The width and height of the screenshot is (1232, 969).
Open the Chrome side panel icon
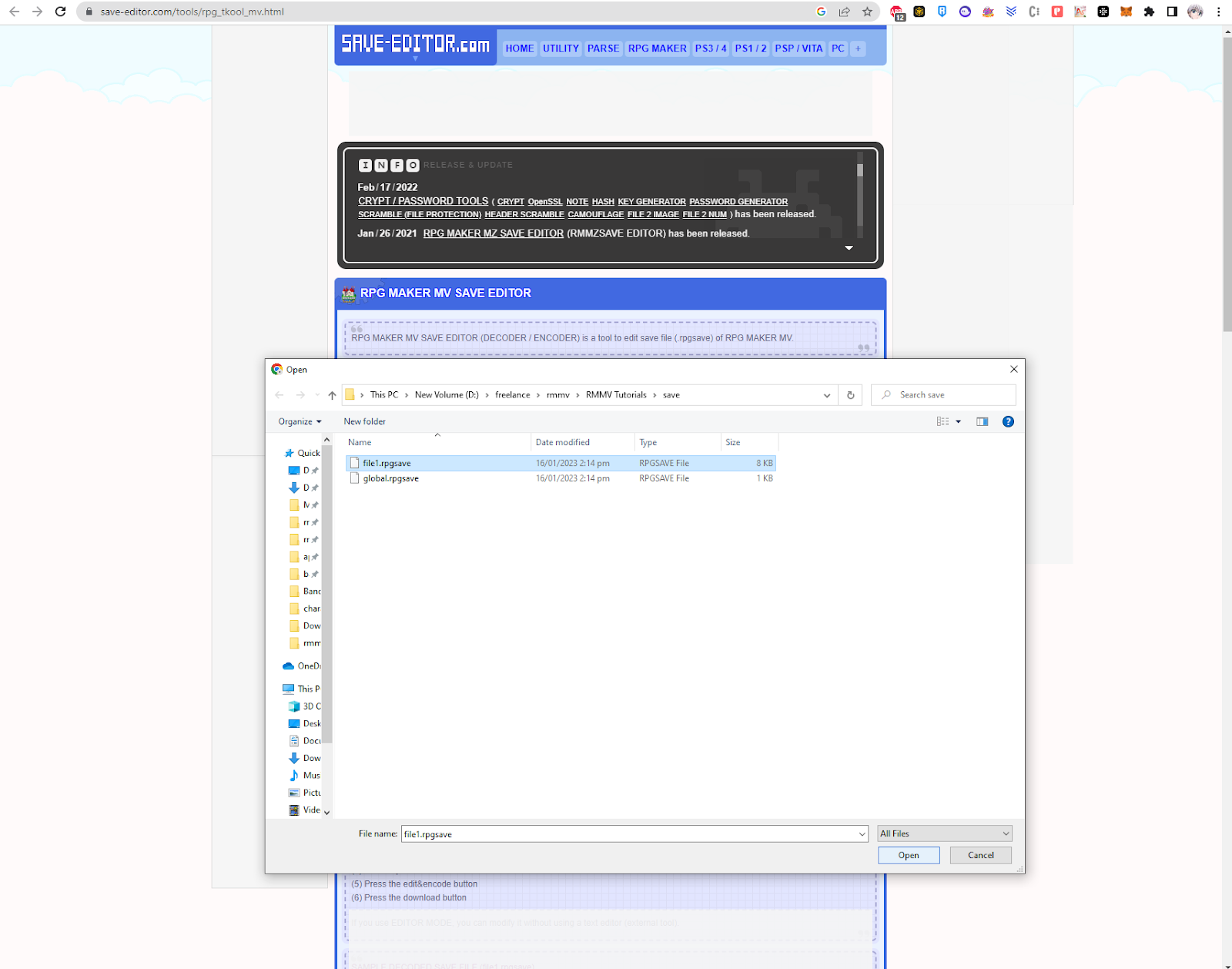point(1172,12)
